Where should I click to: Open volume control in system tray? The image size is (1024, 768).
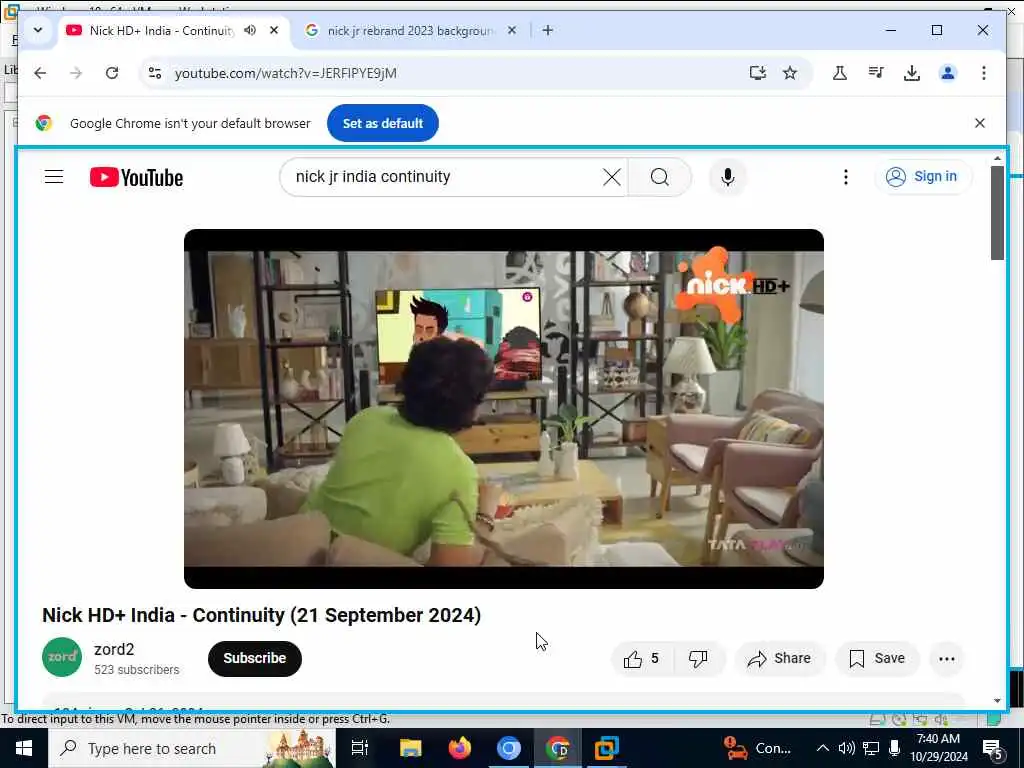pos(846,748)
